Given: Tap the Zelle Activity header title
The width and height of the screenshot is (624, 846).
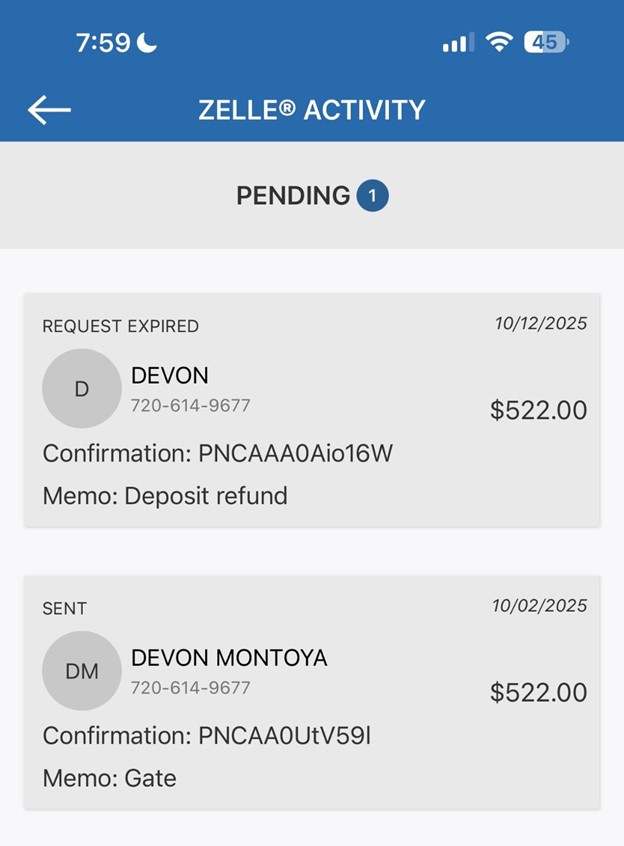Looking at the screenshot, I should pos(312,109).
